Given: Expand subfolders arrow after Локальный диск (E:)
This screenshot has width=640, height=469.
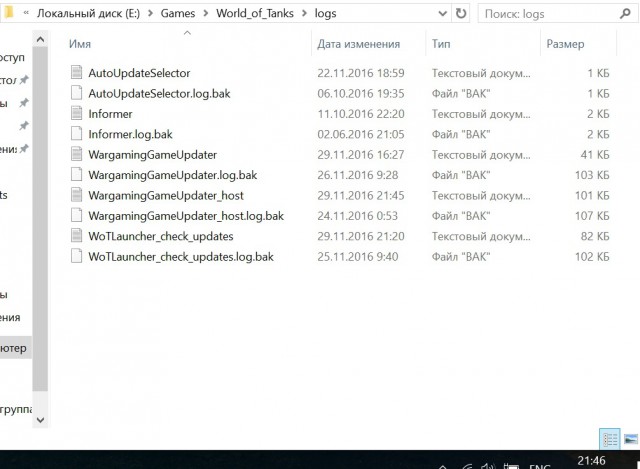Looking at the screenshot, I should tap(150, 13).
